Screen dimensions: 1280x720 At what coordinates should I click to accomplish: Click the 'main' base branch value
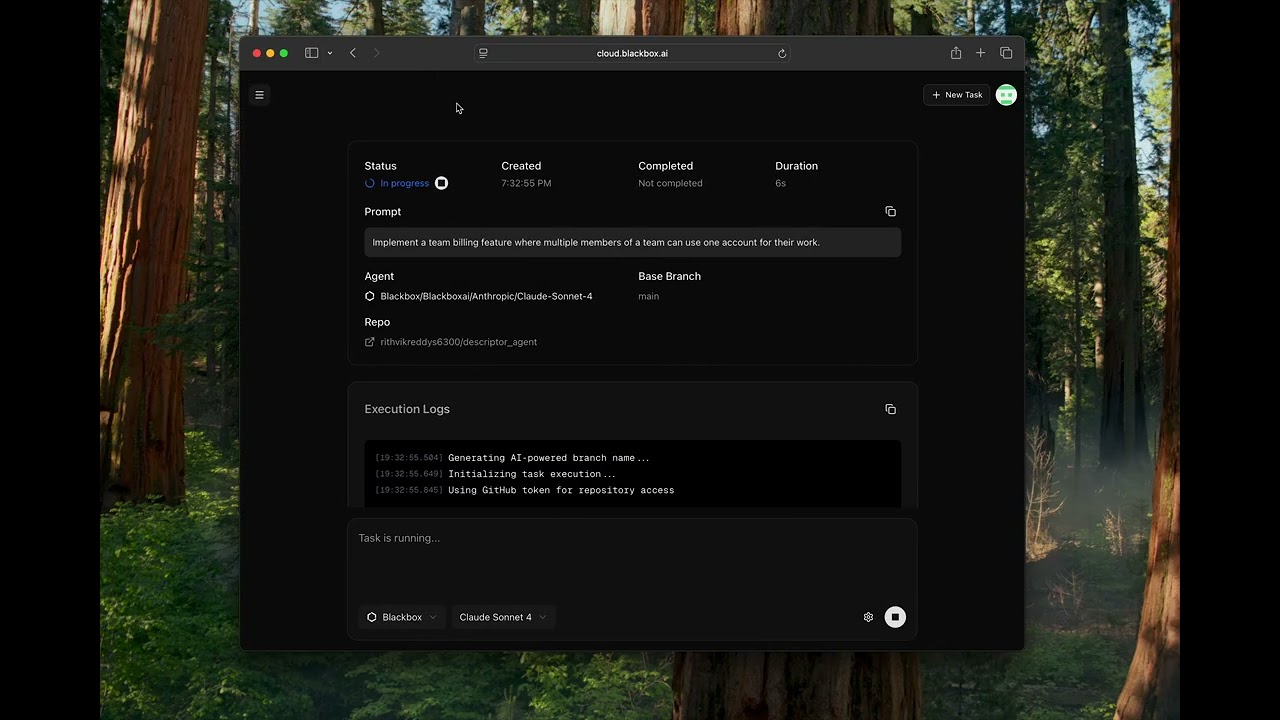pos(649,296)
